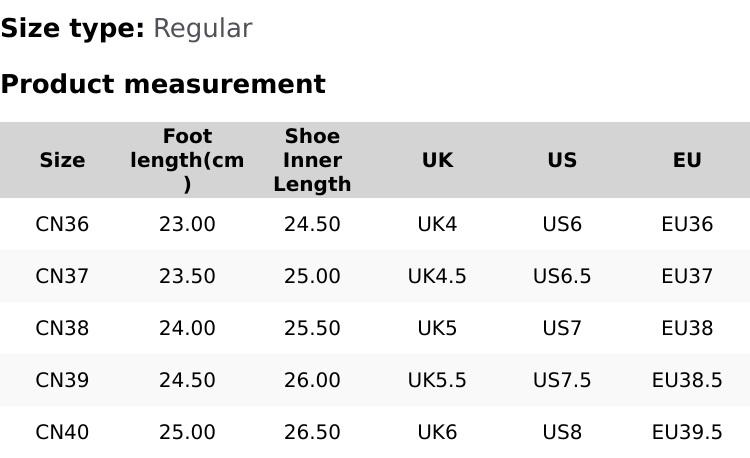Click the UK column header

point(437,160)
